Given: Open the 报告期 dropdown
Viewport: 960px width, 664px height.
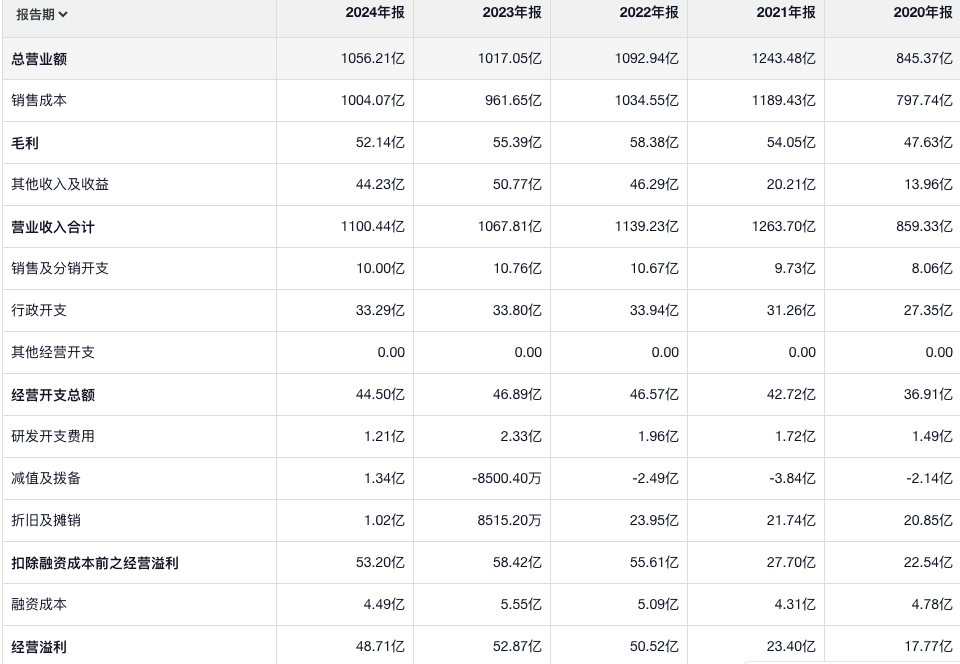Looking at the screenshot, I should coord(42,14).
